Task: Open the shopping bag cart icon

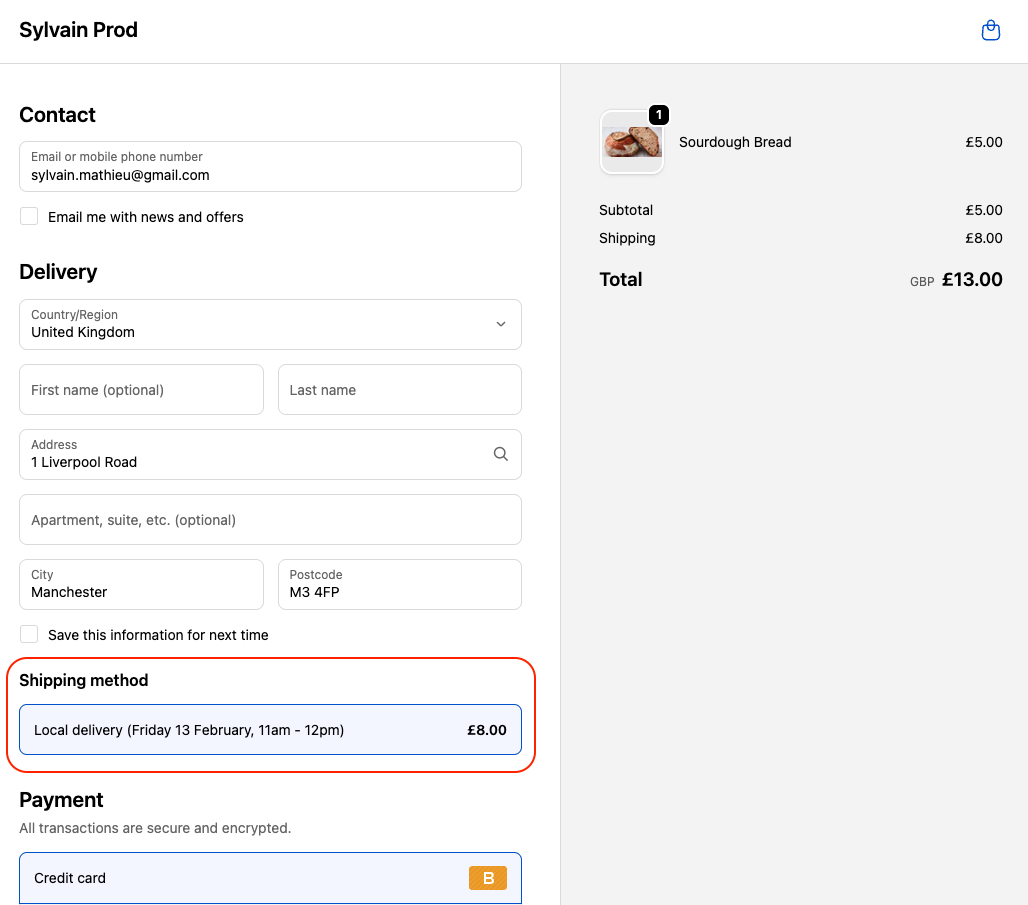Action: (990, 31)
